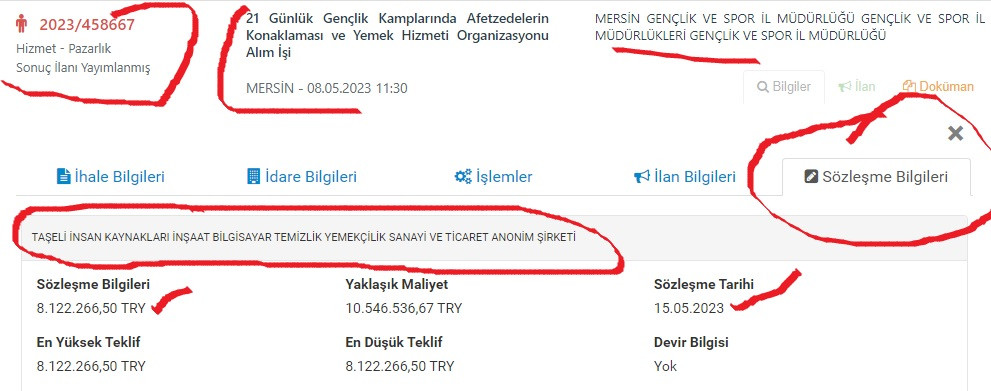
Task: Click the documents icon on Doküman button
Action: [909, 86]
